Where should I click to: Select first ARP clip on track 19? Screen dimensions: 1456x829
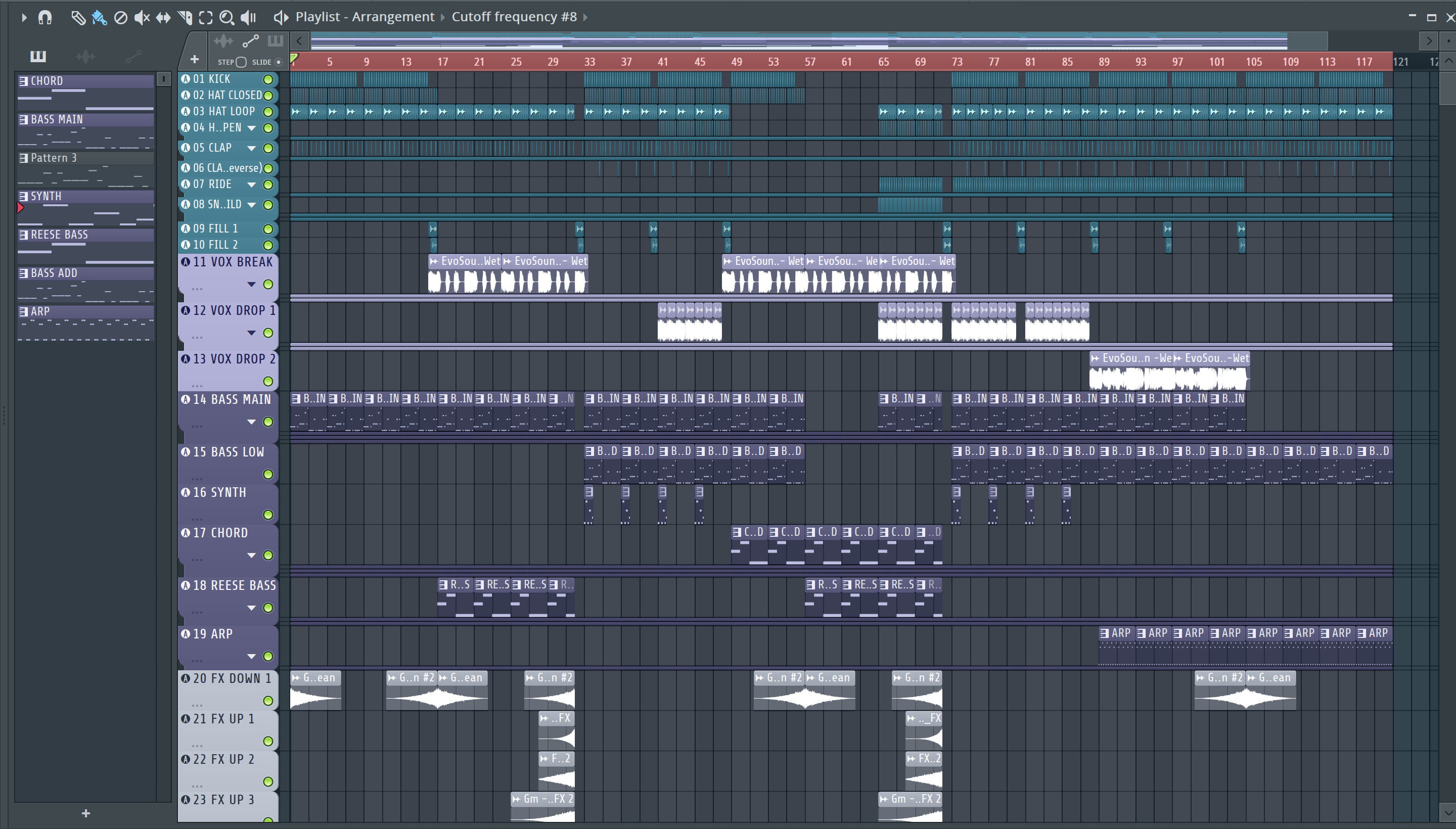point(1117,646)
